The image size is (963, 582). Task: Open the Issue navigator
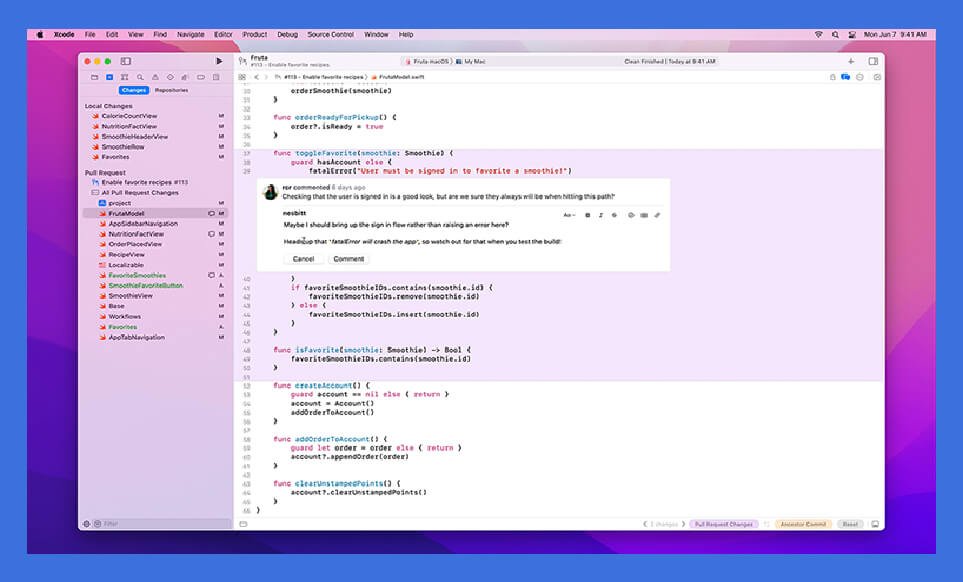[x=155, y=77]
